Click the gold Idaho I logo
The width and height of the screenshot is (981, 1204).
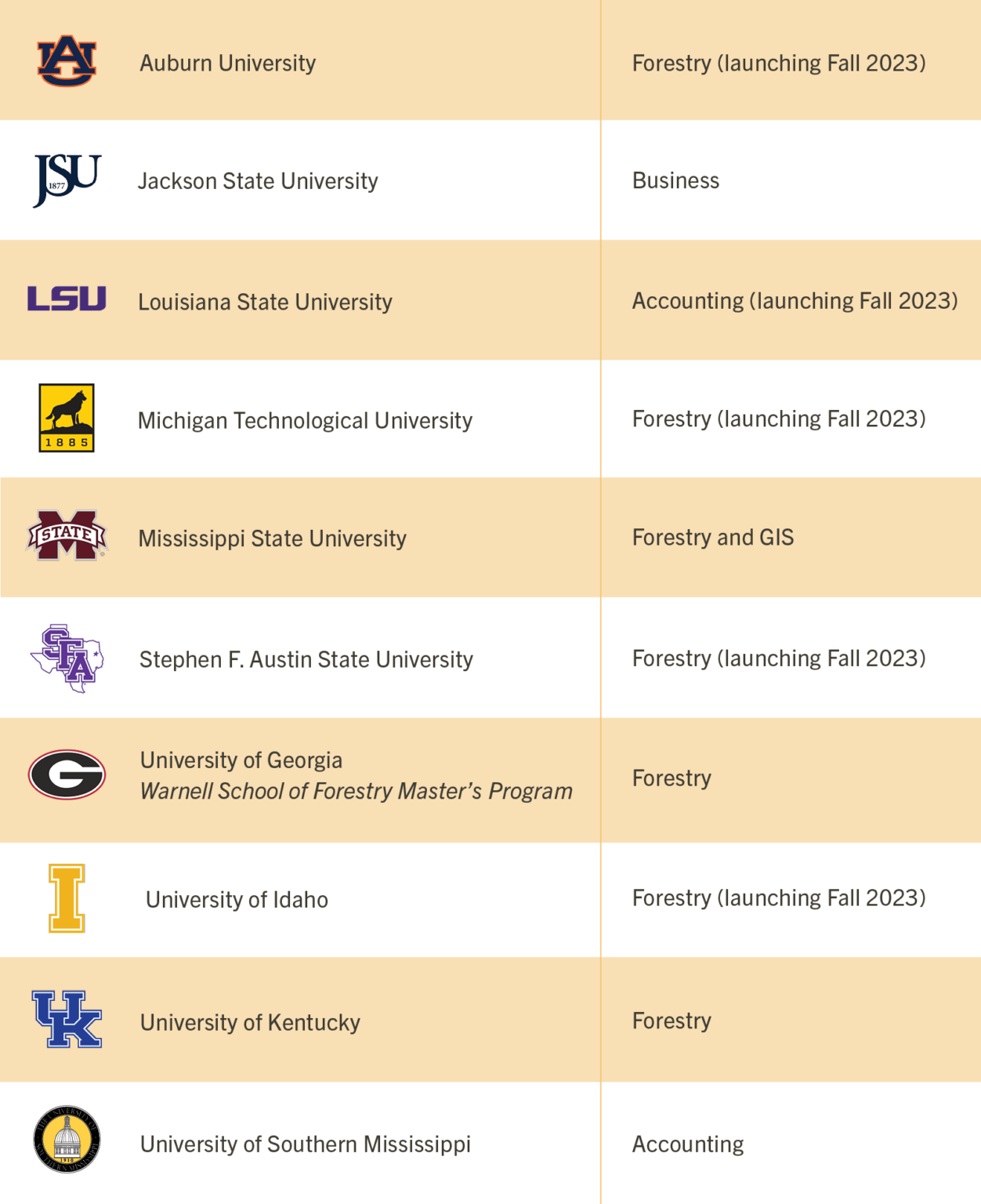[67, 898]
